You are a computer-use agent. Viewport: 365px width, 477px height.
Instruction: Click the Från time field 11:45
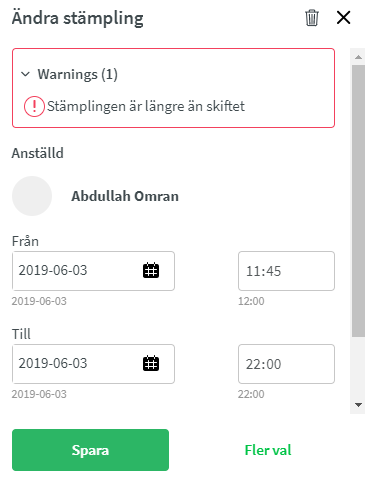click(x=286, y=271)
